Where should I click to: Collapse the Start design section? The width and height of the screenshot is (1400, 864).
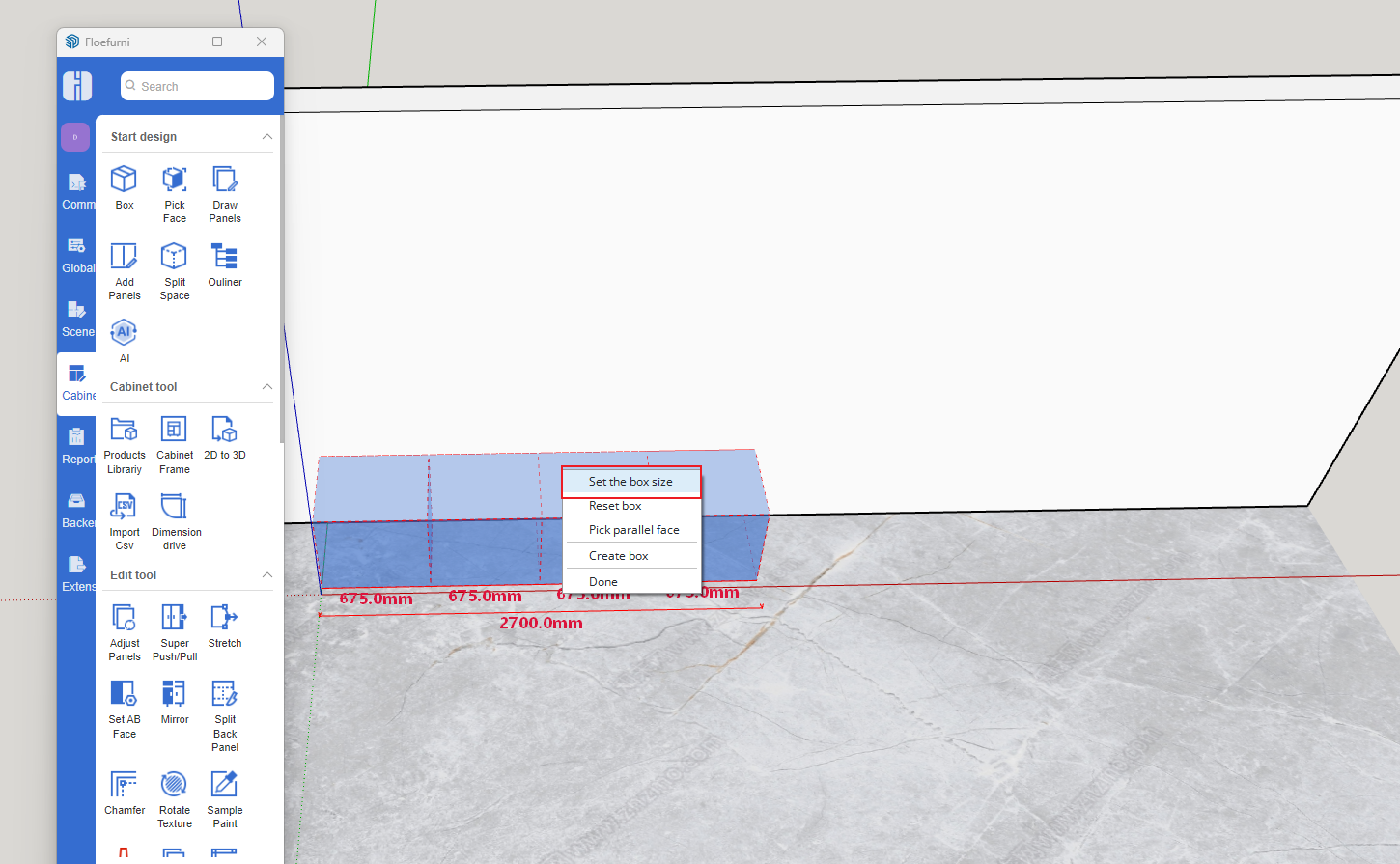(267, 137)
